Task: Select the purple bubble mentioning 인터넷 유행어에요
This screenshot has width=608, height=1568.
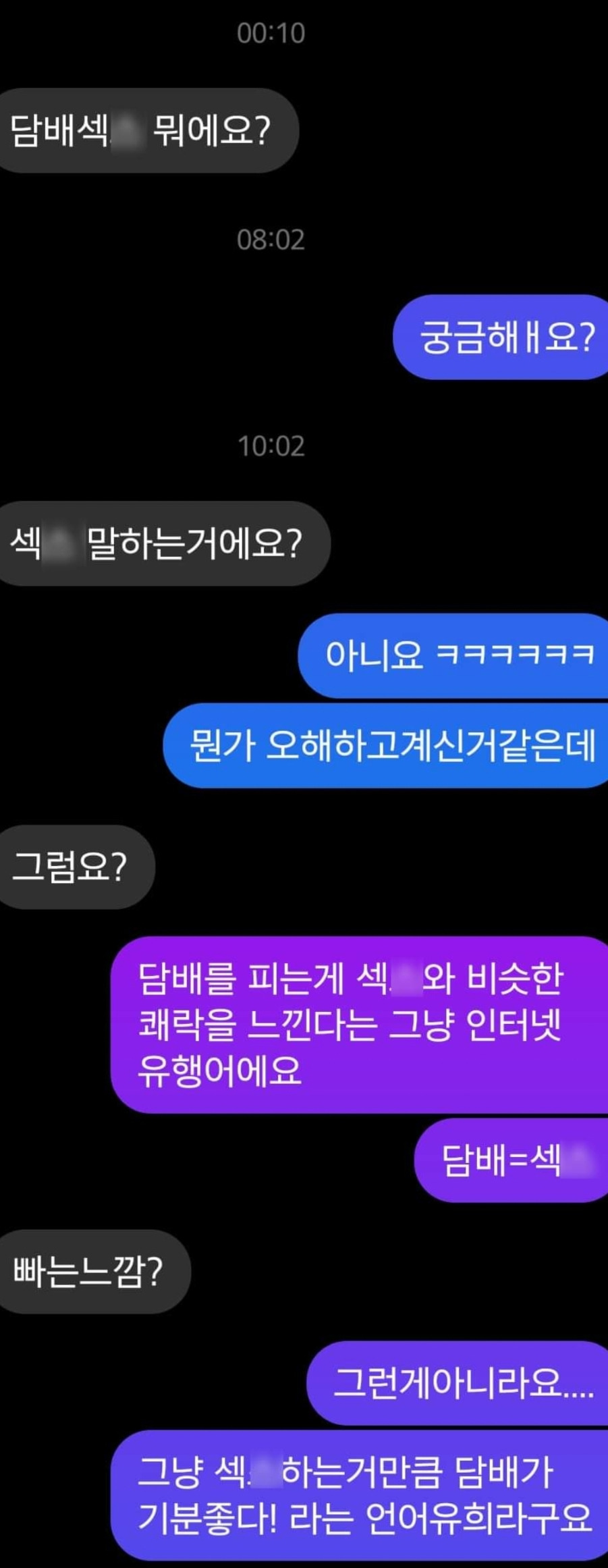Action: pos(359,1025)
